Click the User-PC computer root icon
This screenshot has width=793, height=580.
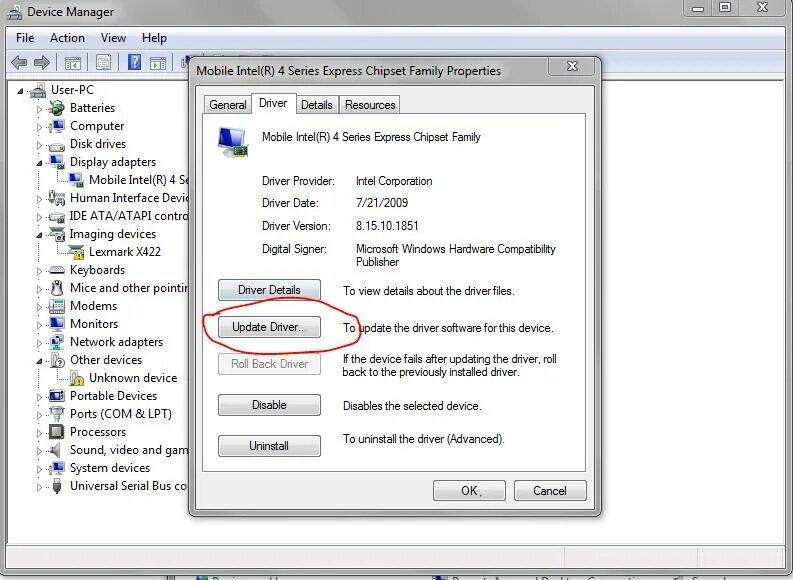click(37, 90)
